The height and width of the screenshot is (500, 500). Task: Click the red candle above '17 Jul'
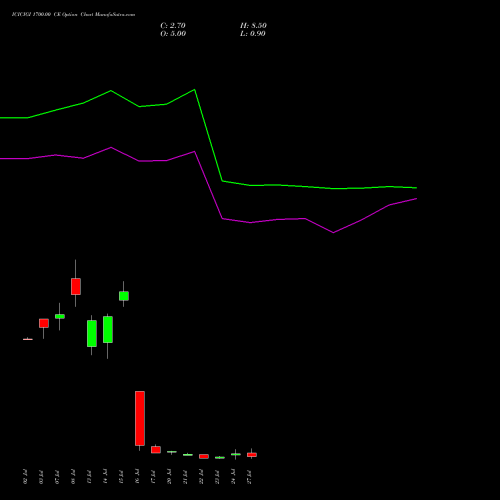[156, 450]
